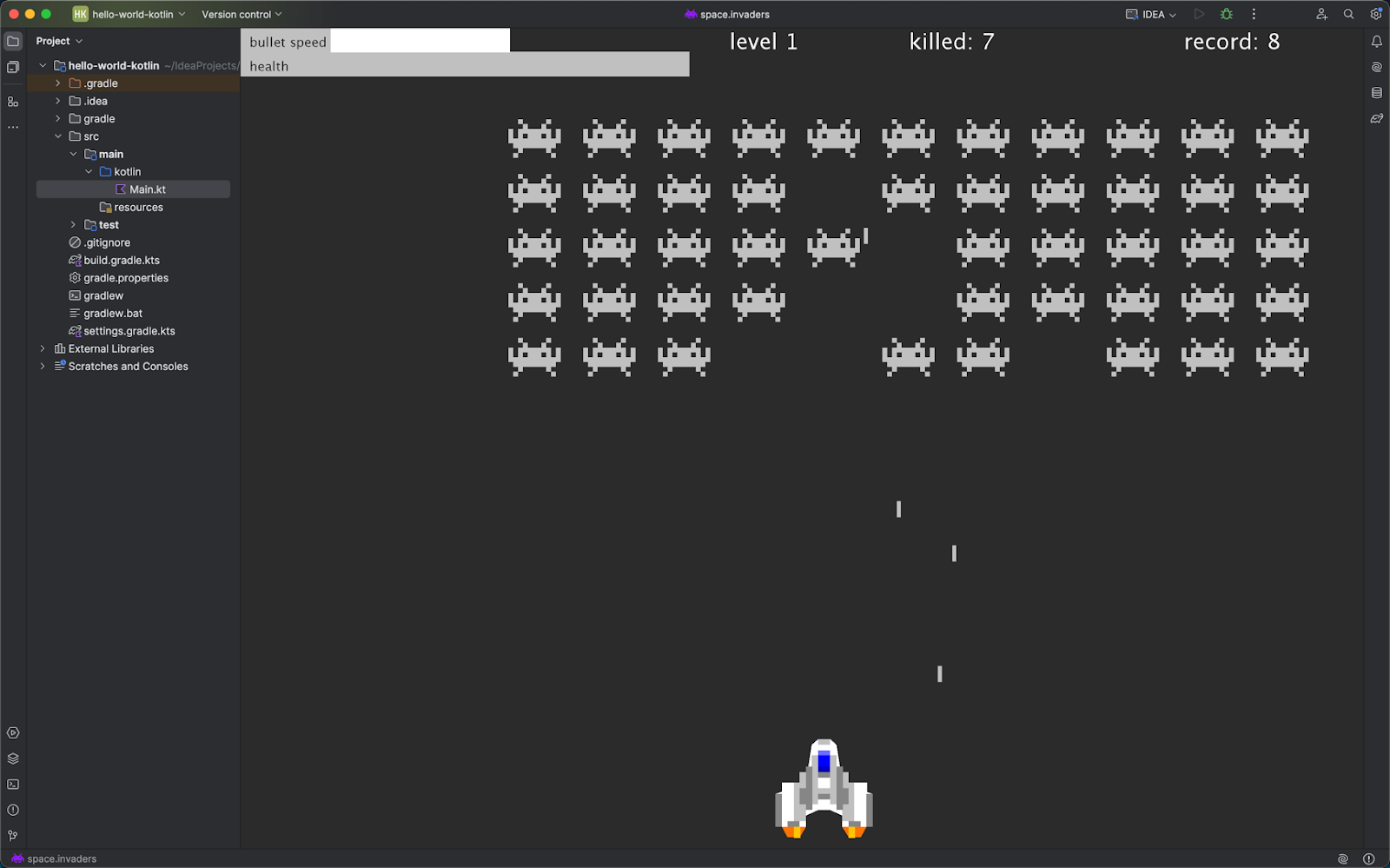This screenshot has width=1390, height=868.
Task: Expand Scratches and Consoles node
Action: [x=43, y=366]
